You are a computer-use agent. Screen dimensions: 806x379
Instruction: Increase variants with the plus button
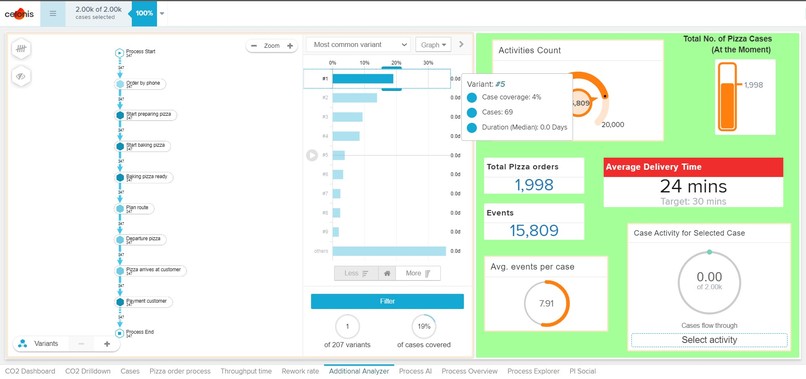pyautogui.click(x=107, y=344)
